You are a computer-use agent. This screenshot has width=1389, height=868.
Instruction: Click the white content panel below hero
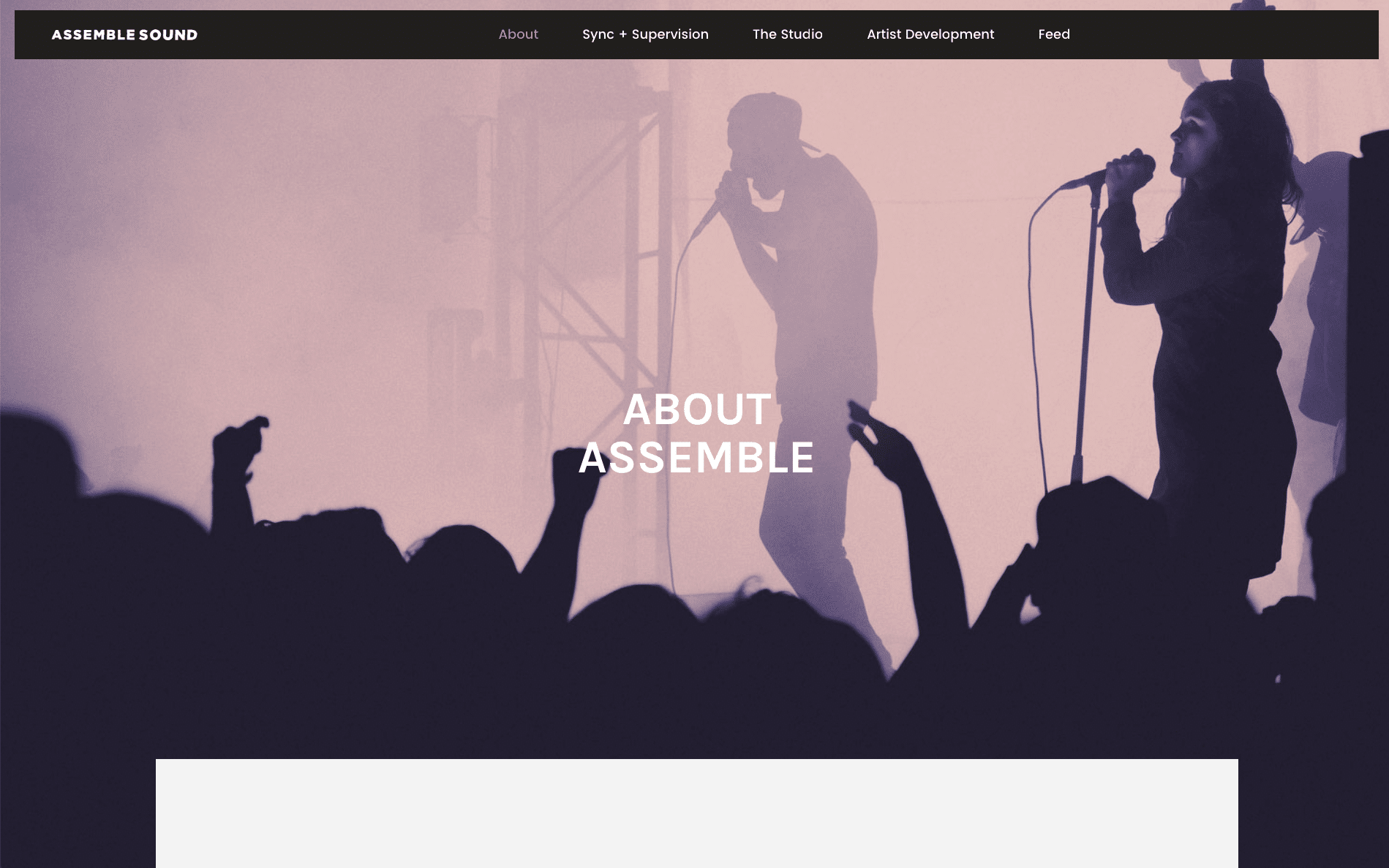pos(696,813)
